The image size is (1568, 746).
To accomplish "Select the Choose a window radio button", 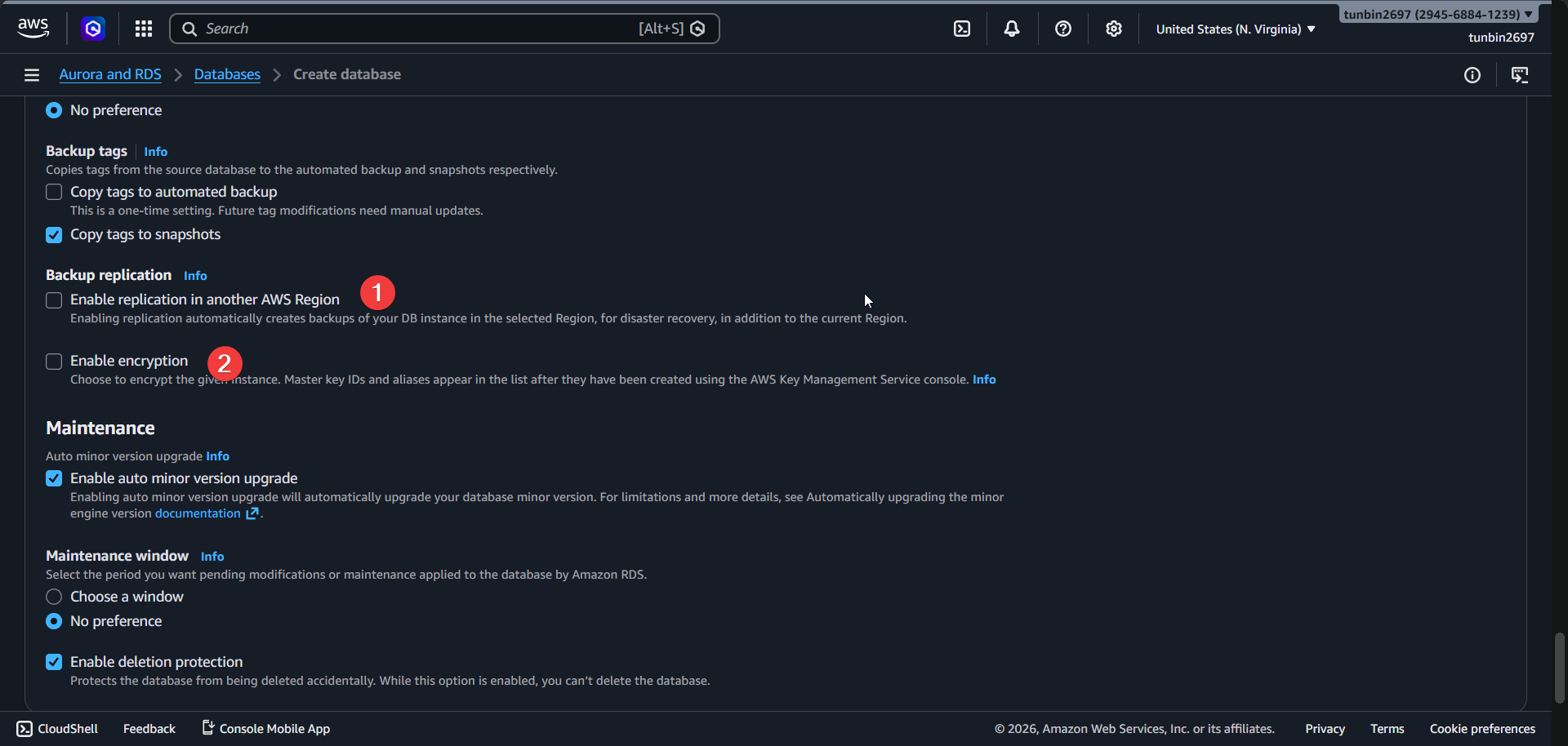I will (x=53, y=597).
